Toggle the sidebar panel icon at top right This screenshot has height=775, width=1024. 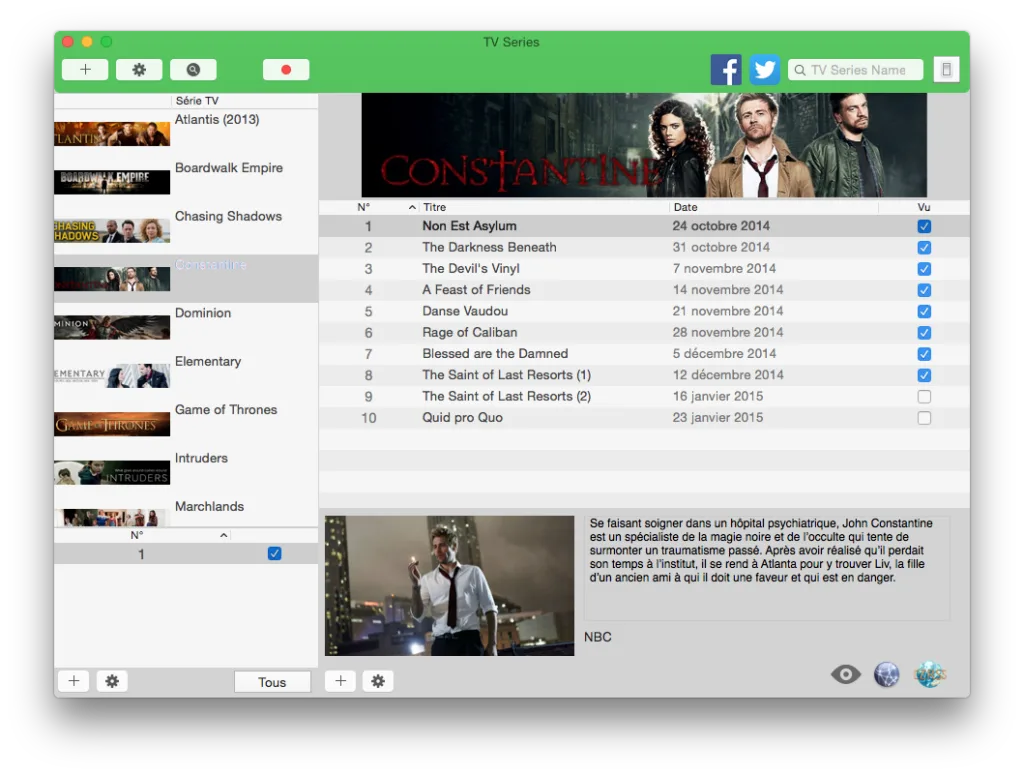coord(946,70)
